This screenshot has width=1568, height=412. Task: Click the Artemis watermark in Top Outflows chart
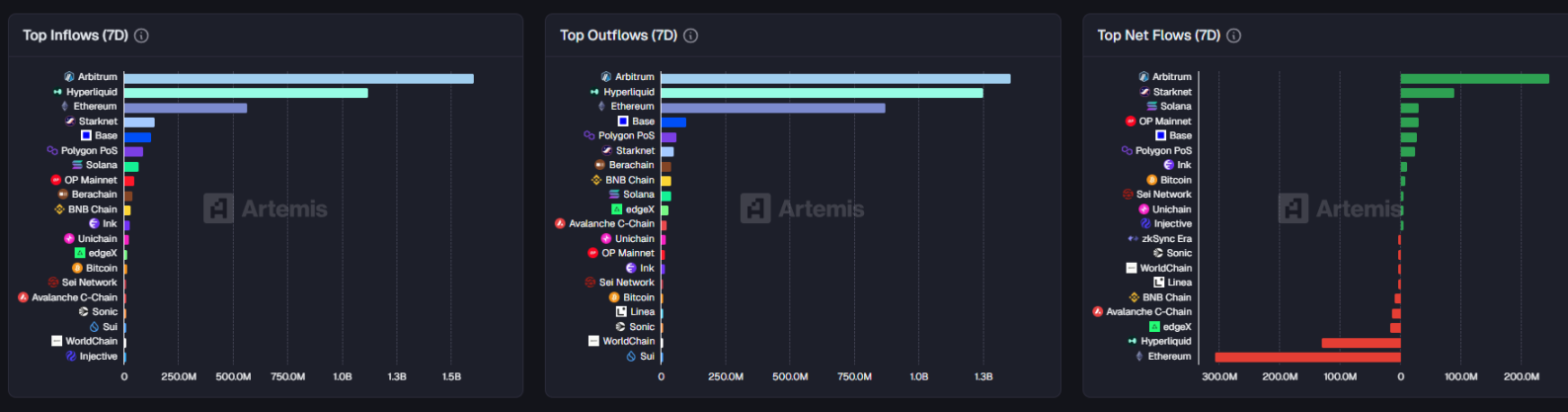802,208
